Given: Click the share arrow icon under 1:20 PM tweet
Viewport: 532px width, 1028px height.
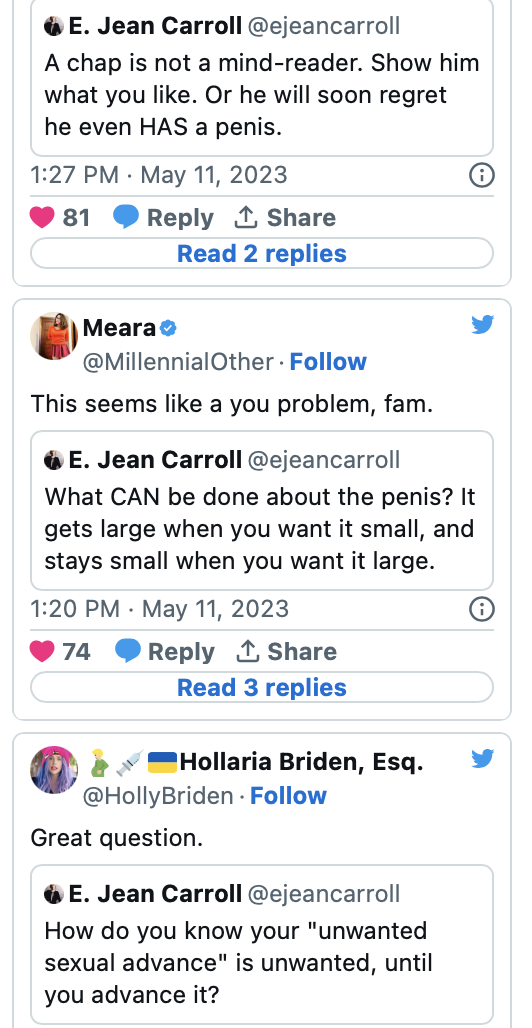Looking at the screenshot, I should [x=246, y=651].
